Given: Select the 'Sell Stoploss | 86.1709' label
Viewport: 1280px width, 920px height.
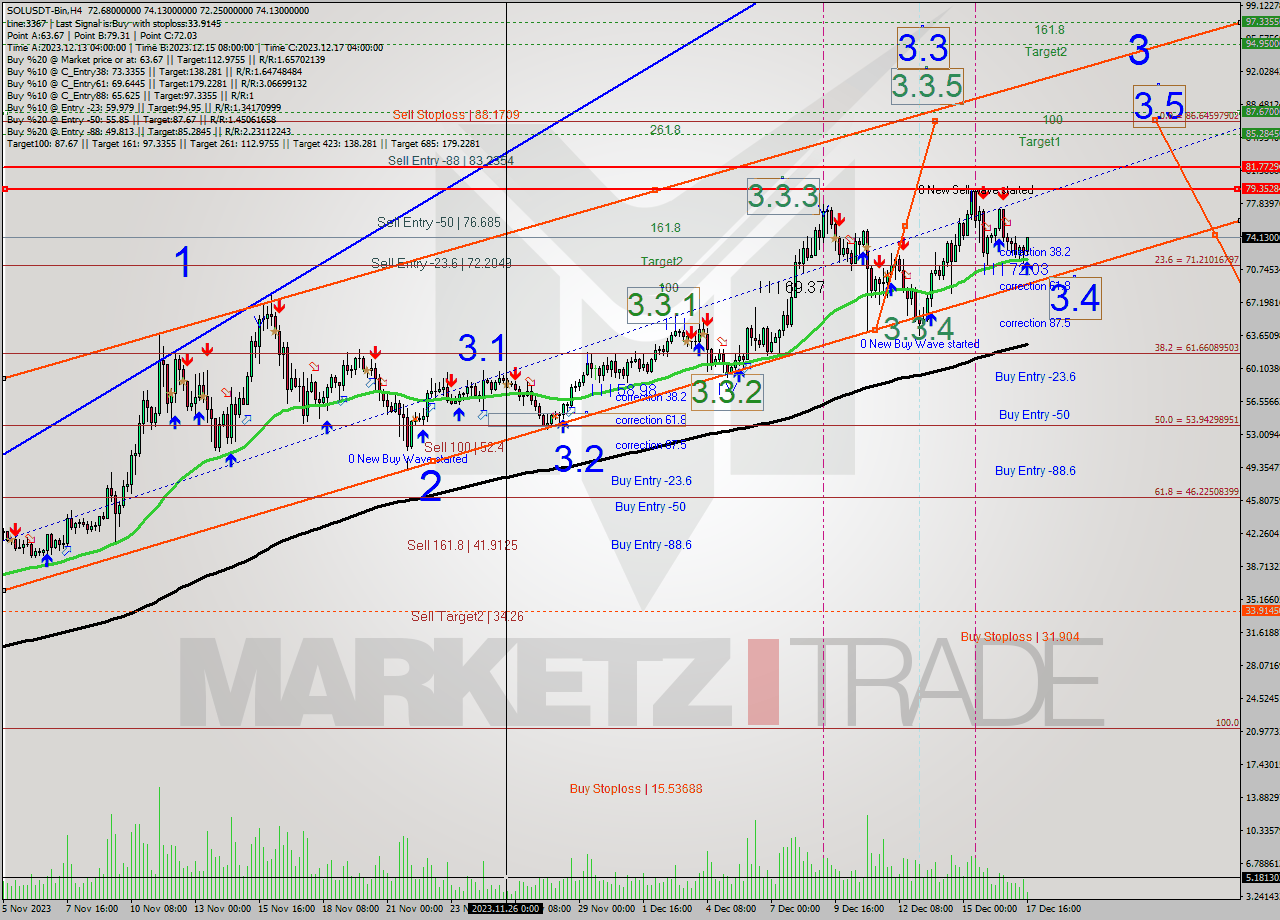Looking at the screenshot, I should tap(456, 115).
